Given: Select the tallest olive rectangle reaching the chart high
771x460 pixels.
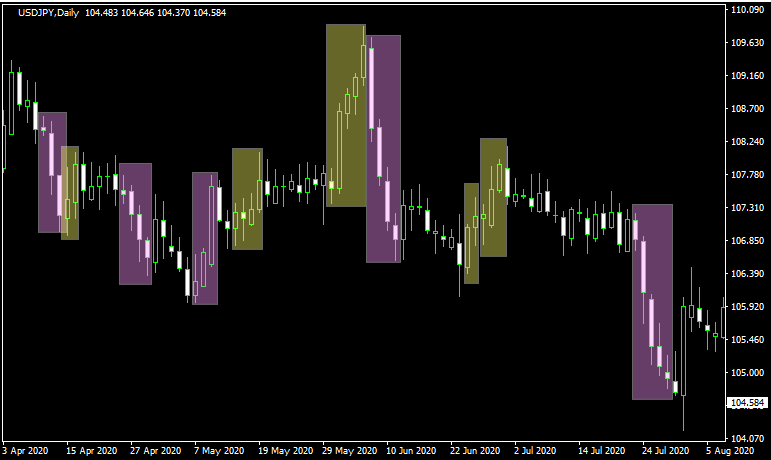Looking at the screenshot, I should pyautogui.click(x=346, y=115).
